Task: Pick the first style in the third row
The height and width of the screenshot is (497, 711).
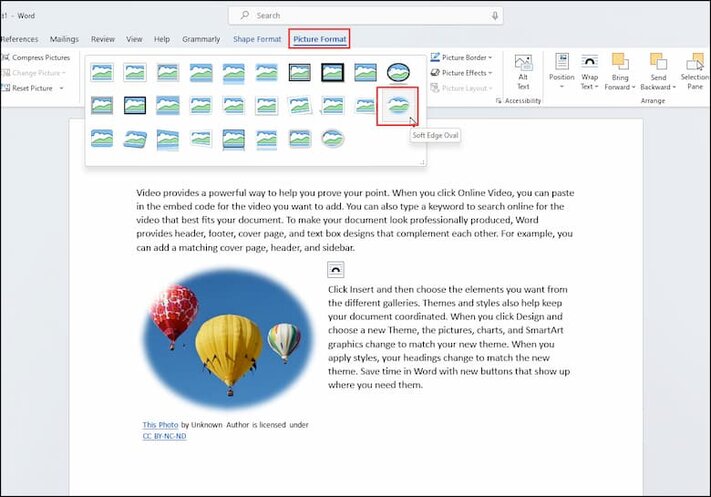Action: tap(102, 138)
